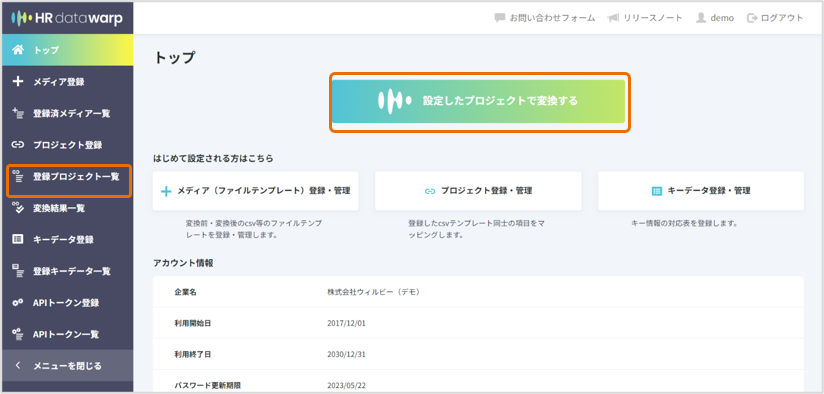The height and width of the screenshot is (394, 824).
Task: Click the plus icon on the メディア card
Action: (x=166, y=191)
